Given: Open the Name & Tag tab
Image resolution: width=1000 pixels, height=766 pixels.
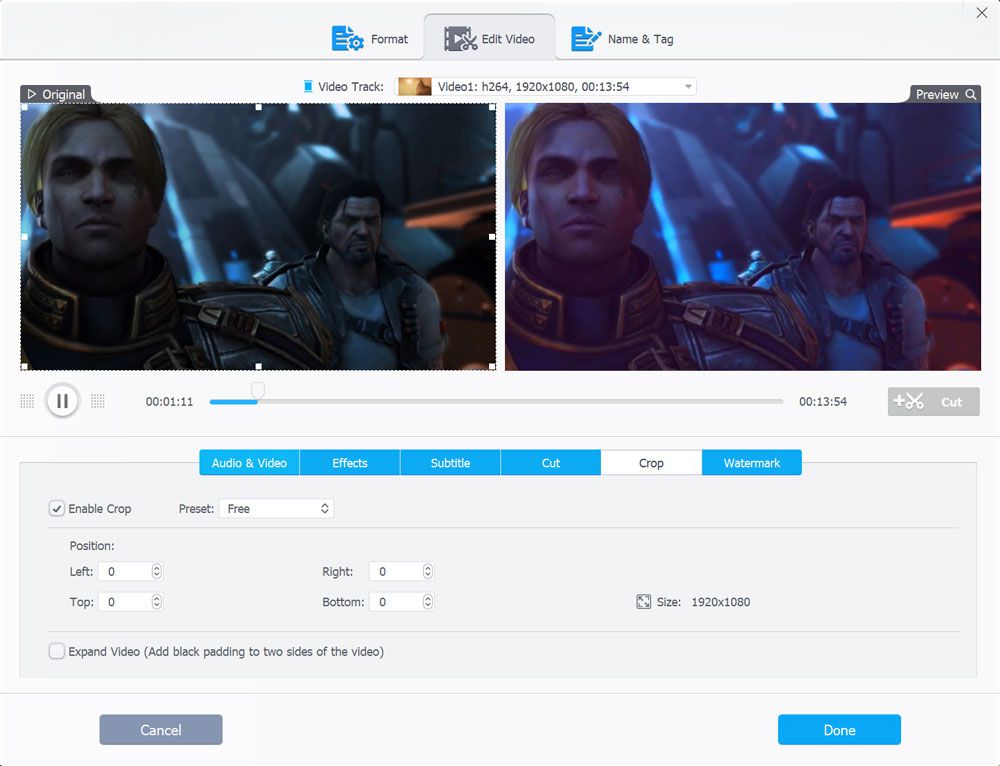Looking at the screenshot, I should pos(622,39).
